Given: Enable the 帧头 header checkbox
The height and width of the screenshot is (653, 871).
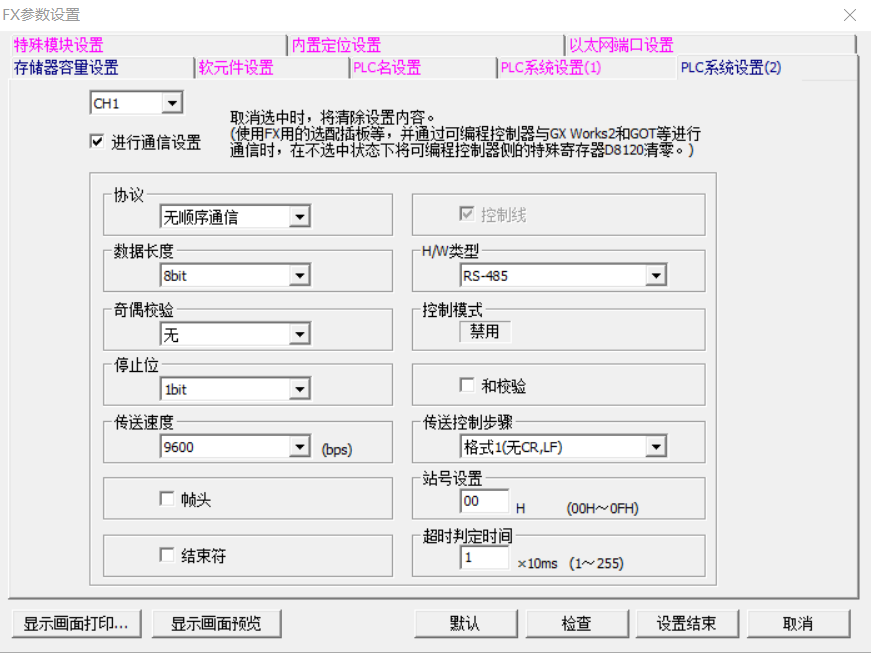Looking at the screenshot, I should coord(166,498).
